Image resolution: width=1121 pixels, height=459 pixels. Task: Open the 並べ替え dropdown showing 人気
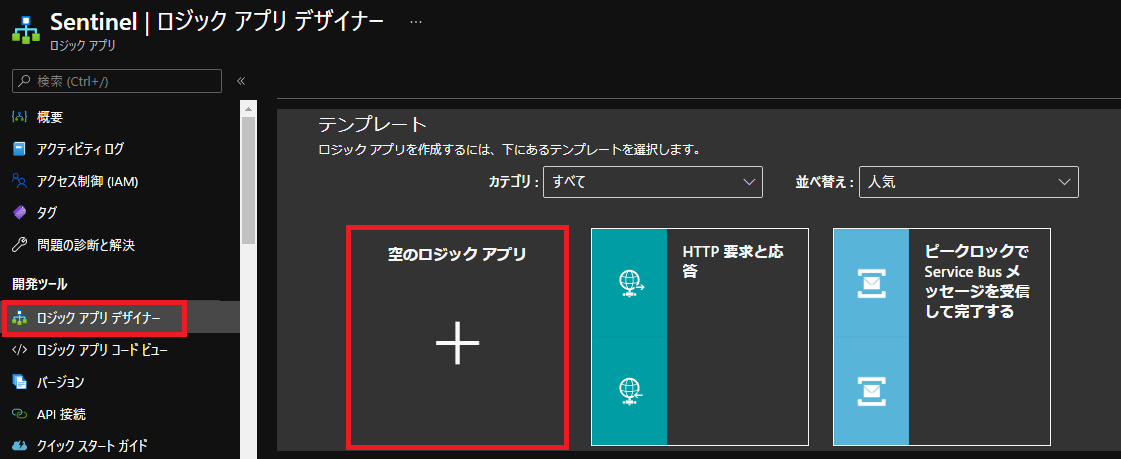tap(969, 182)
